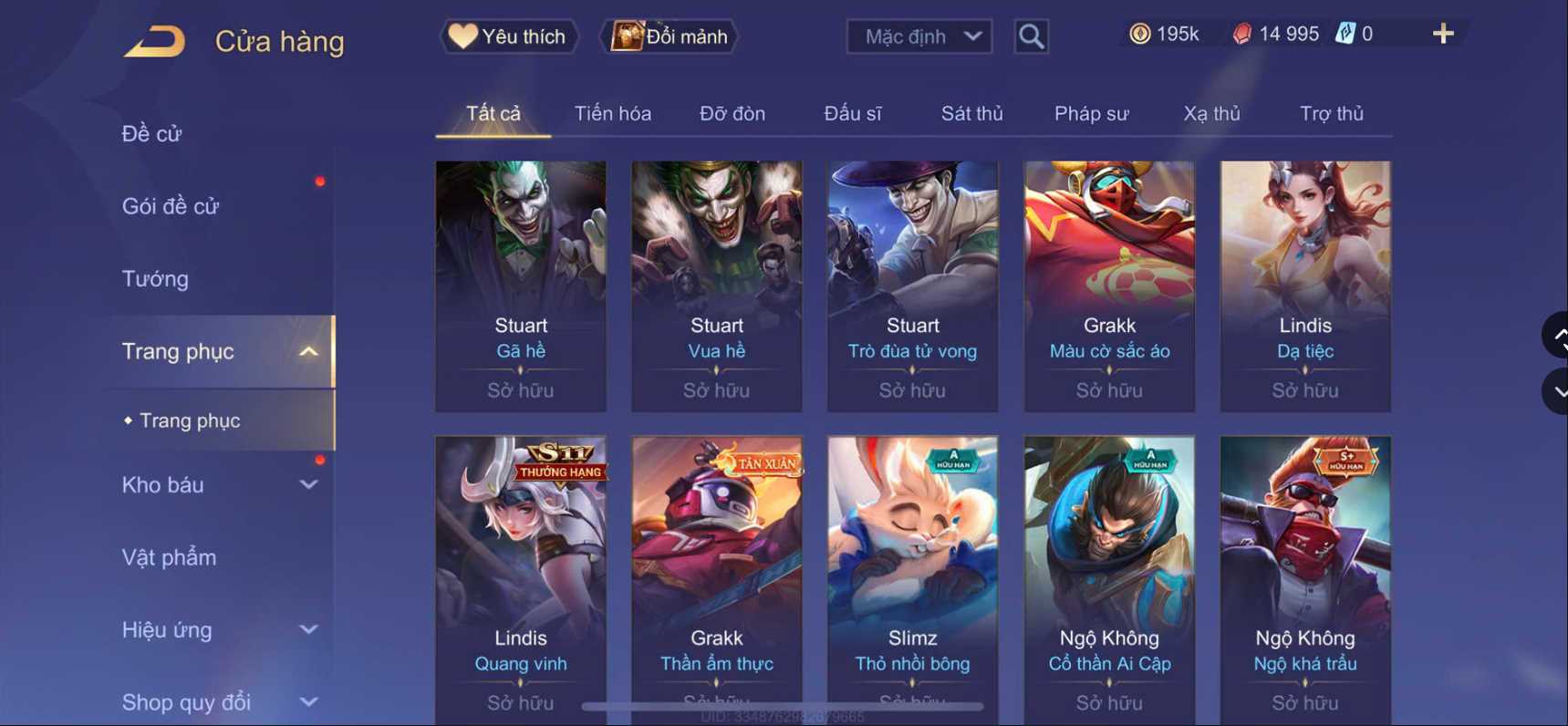Viewport: 1568px width, 726px height.
Task: Tap the back arrow next to Cửa hàng
Action: (154, 41)
